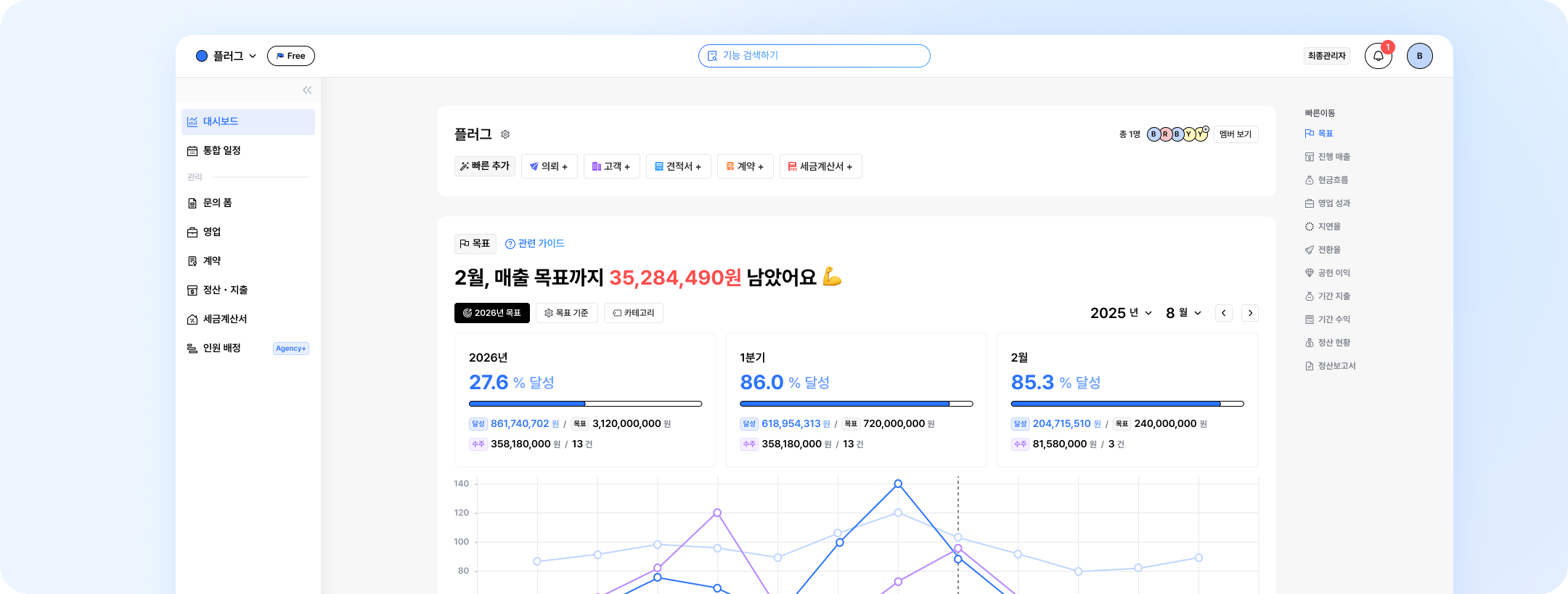Jump to 목표 in quick navigation
This screenshot has height=594, width=1568.
(1319, 134)
